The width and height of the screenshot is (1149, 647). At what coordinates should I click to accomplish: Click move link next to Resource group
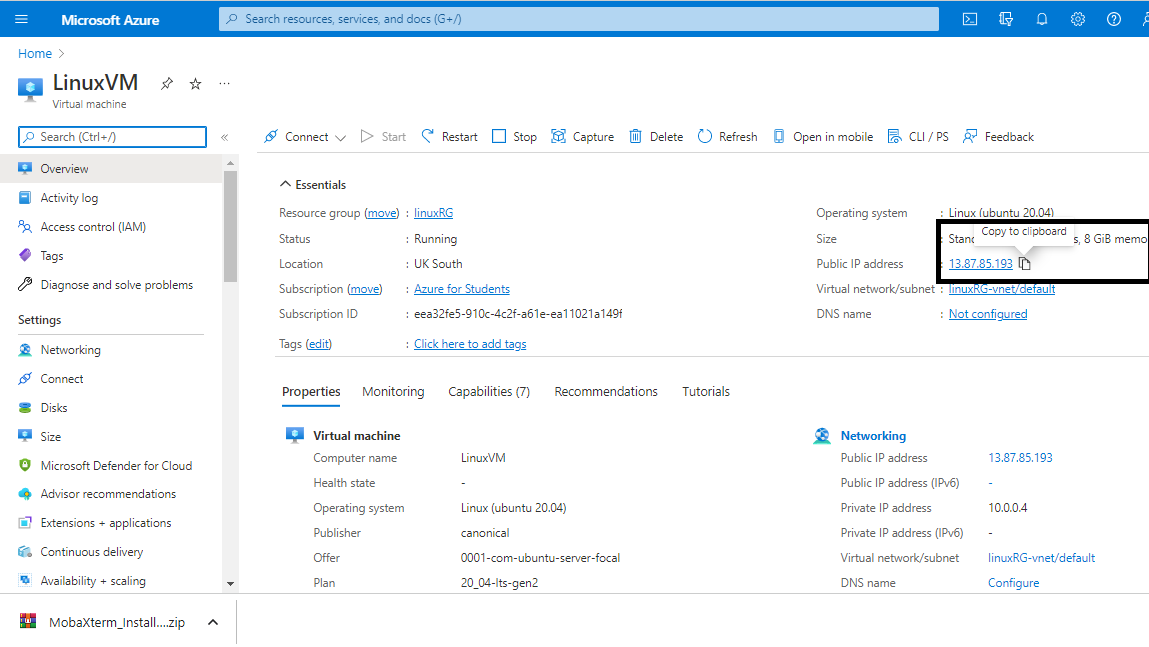[x=382, y=213]
